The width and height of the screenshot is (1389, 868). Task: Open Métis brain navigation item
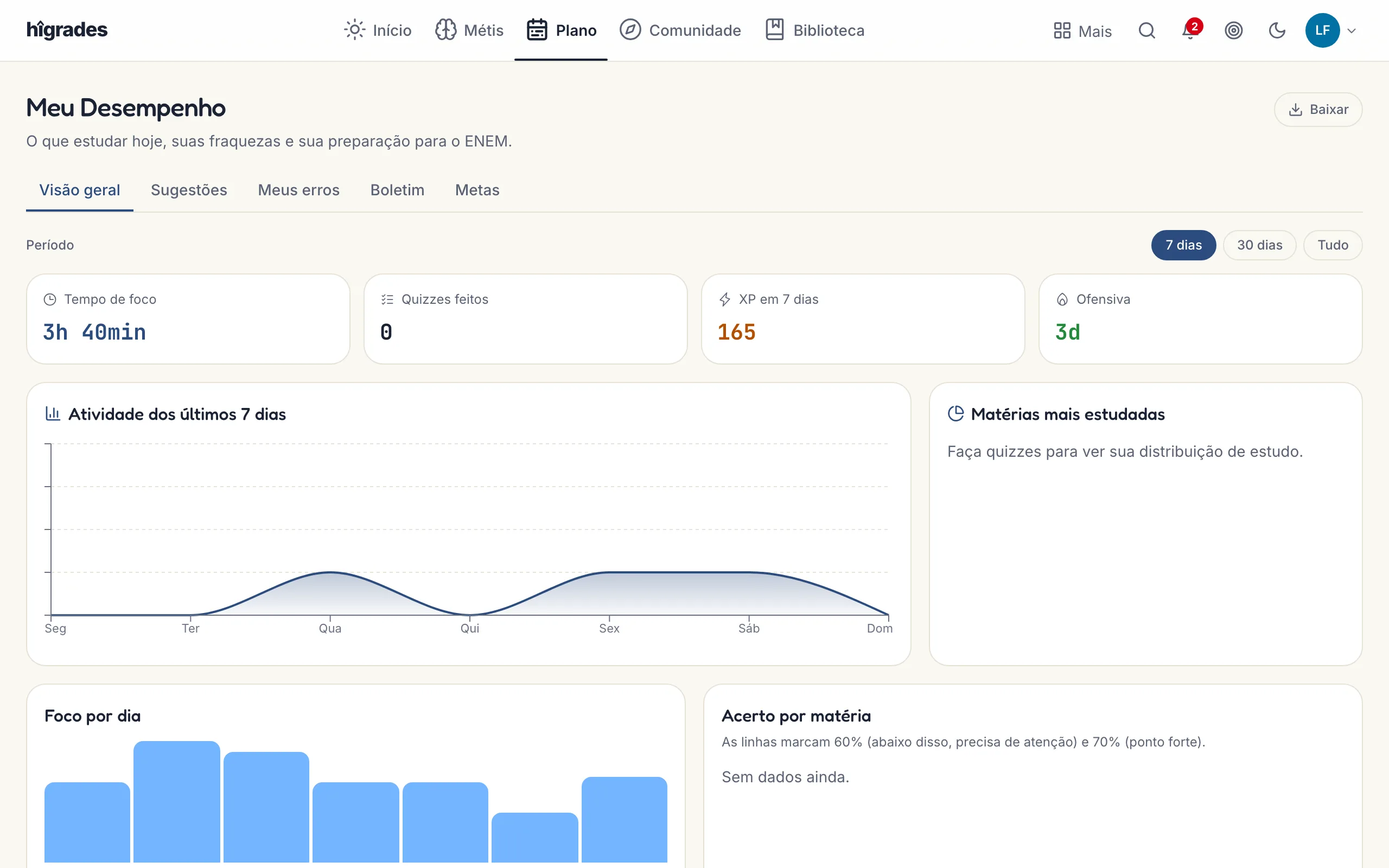point(469,30)
